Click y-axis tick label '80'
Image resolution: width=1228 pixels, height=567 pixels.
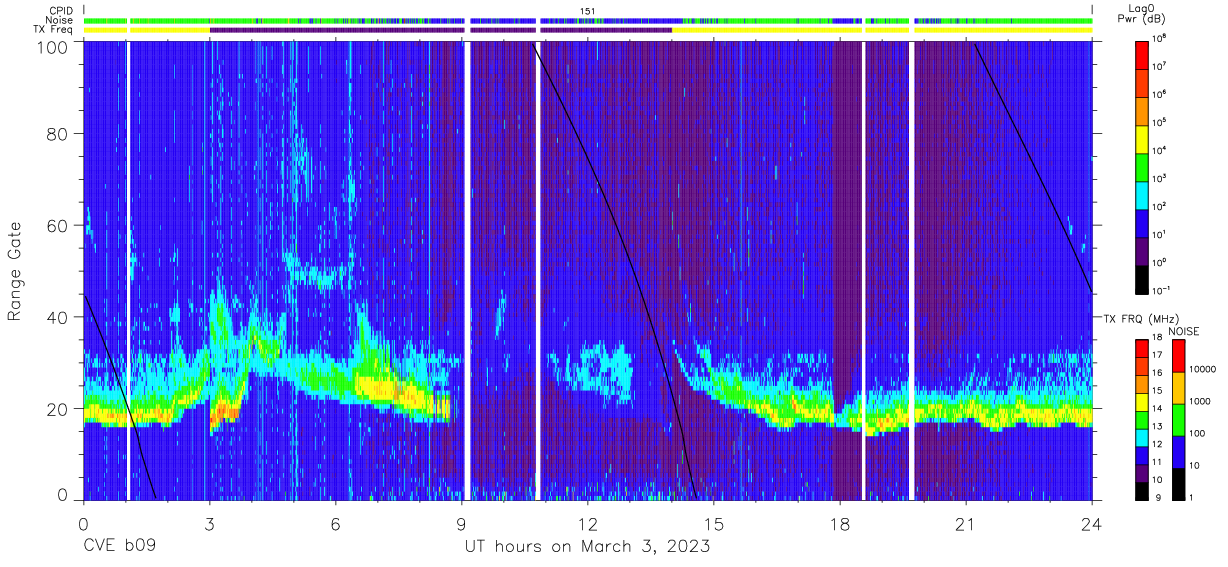coord(58,135)
